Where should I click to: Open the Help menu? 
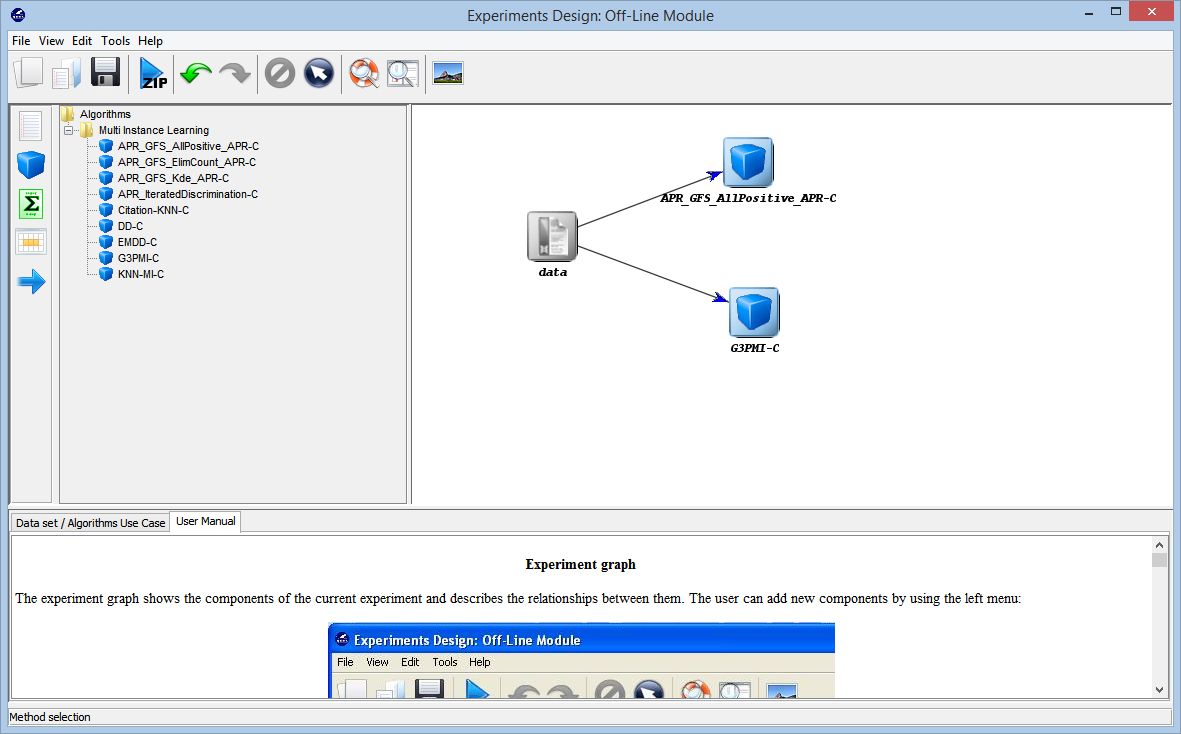(x=151, y=41)
